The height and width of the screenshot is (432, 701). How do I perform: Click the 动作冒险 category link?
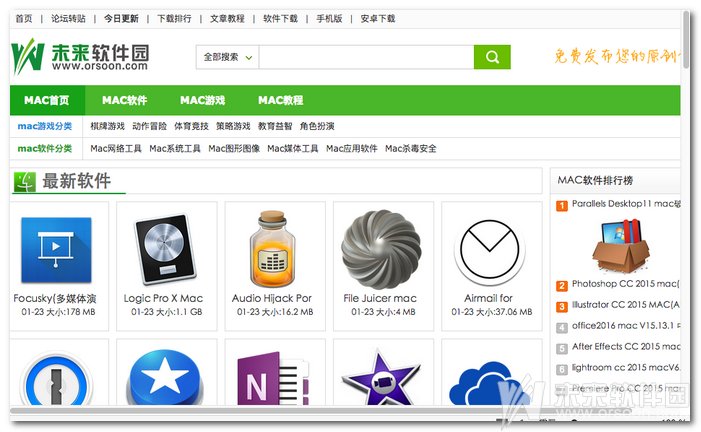point(149,126)
